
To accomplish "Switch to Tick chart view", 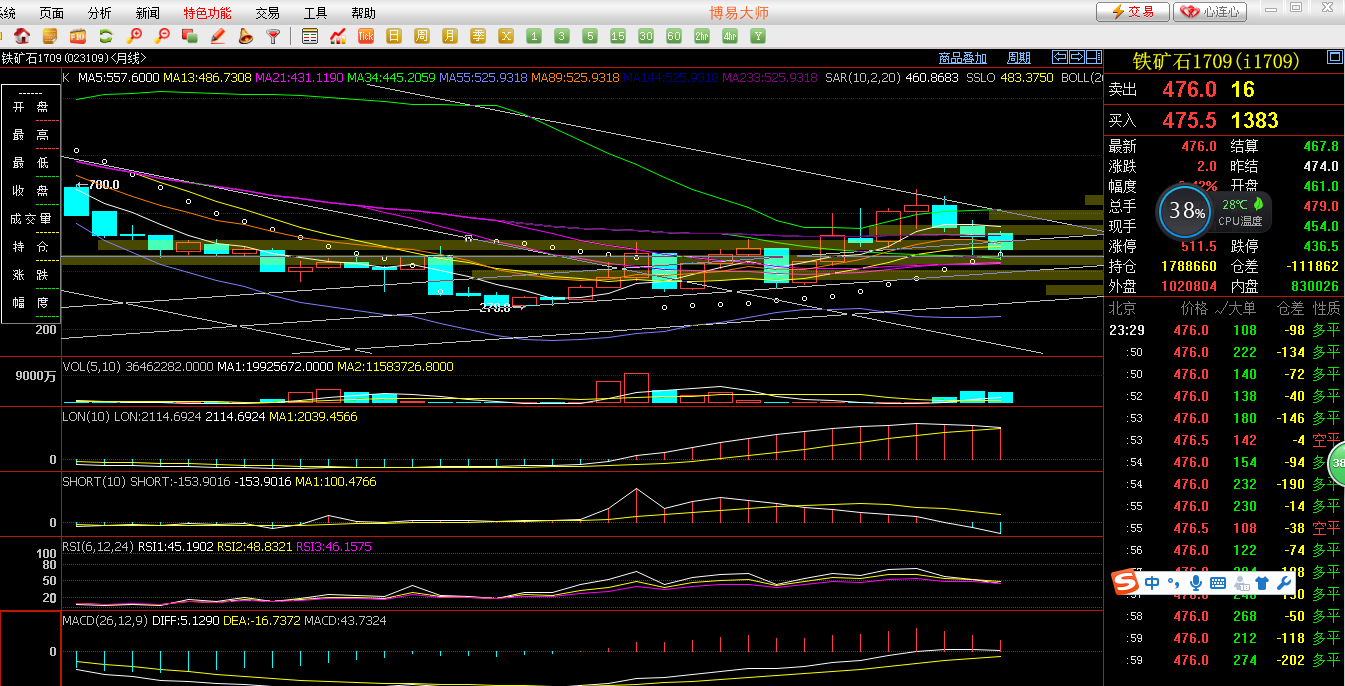I will pos(366,36).
